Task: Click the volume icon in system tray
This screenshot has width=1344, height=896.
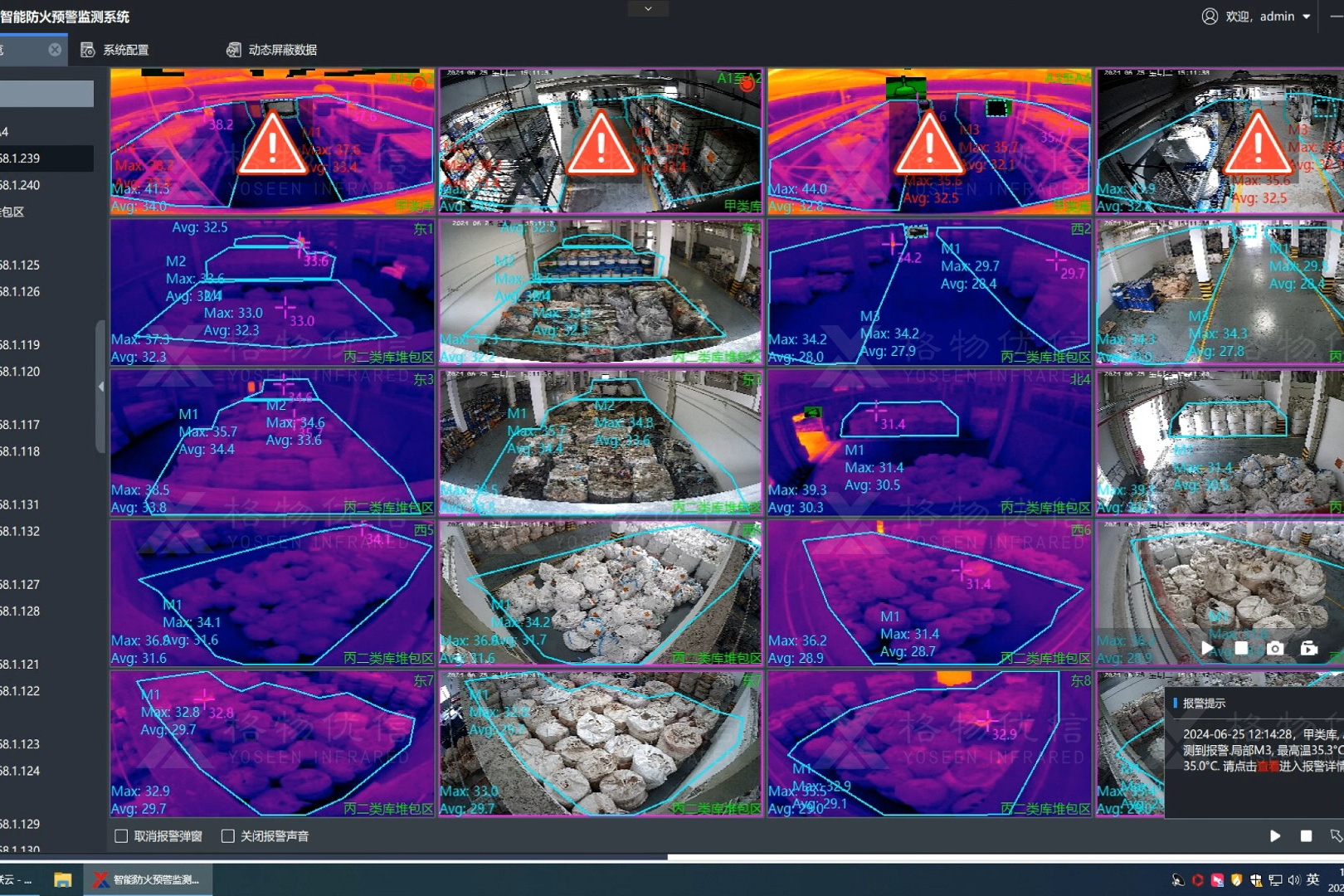Action: pyautogui.click(x=1293, y=879)
